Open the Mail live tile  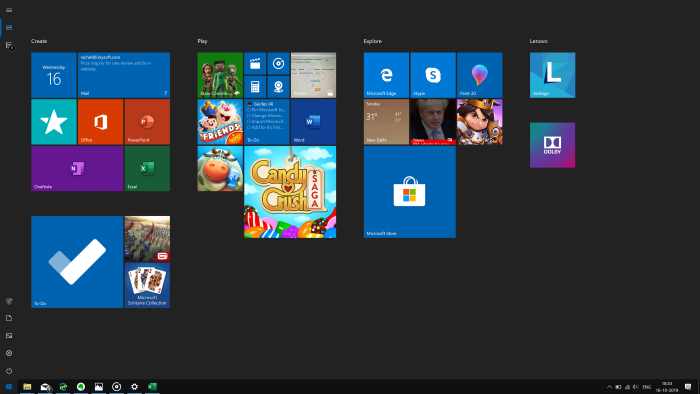pos(124,75)
